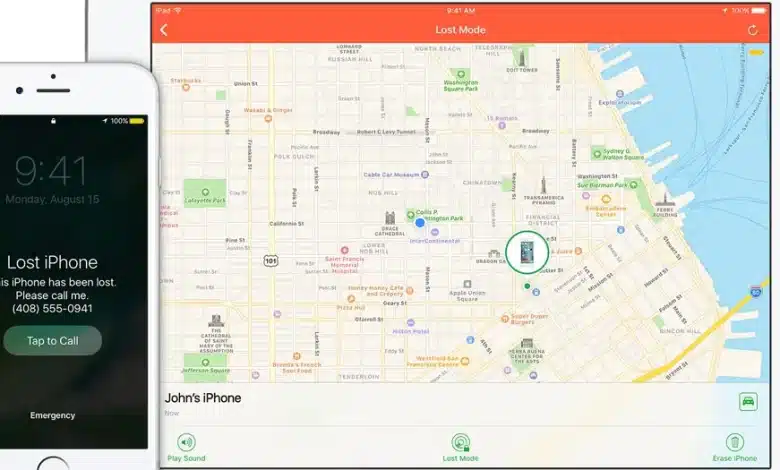
Task: Tap the California St label on the map
Action: [x=287, y=224]
